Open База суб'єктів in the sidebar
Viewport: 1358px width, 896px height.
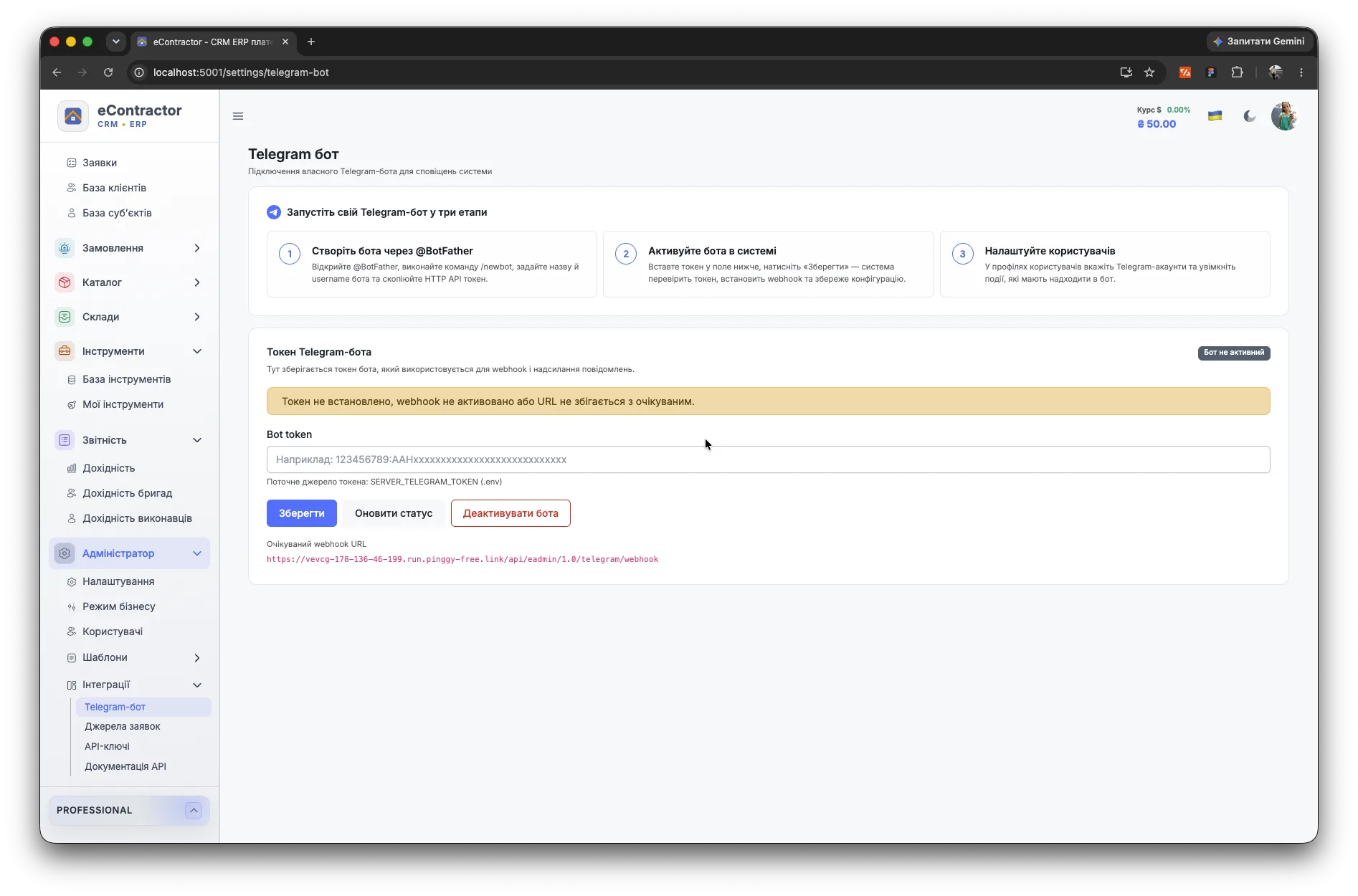point(117,213)
